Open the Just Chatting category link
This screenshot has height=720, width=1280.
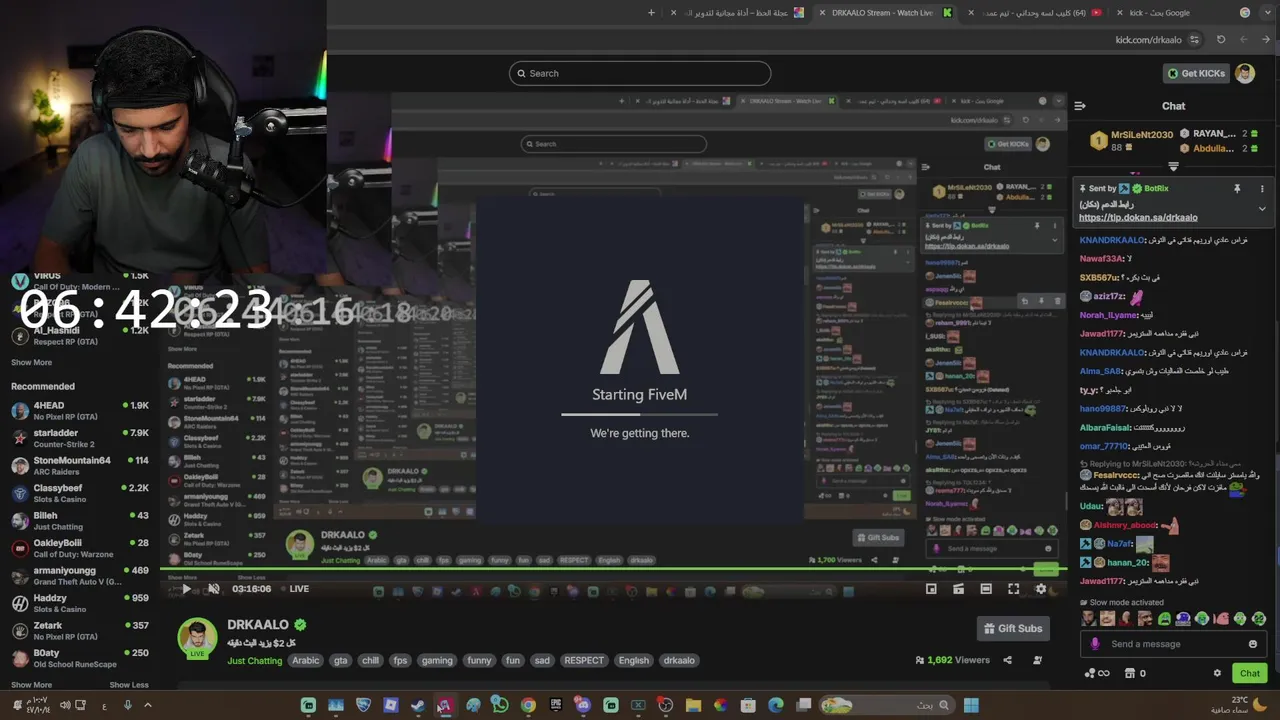(255, 661)
